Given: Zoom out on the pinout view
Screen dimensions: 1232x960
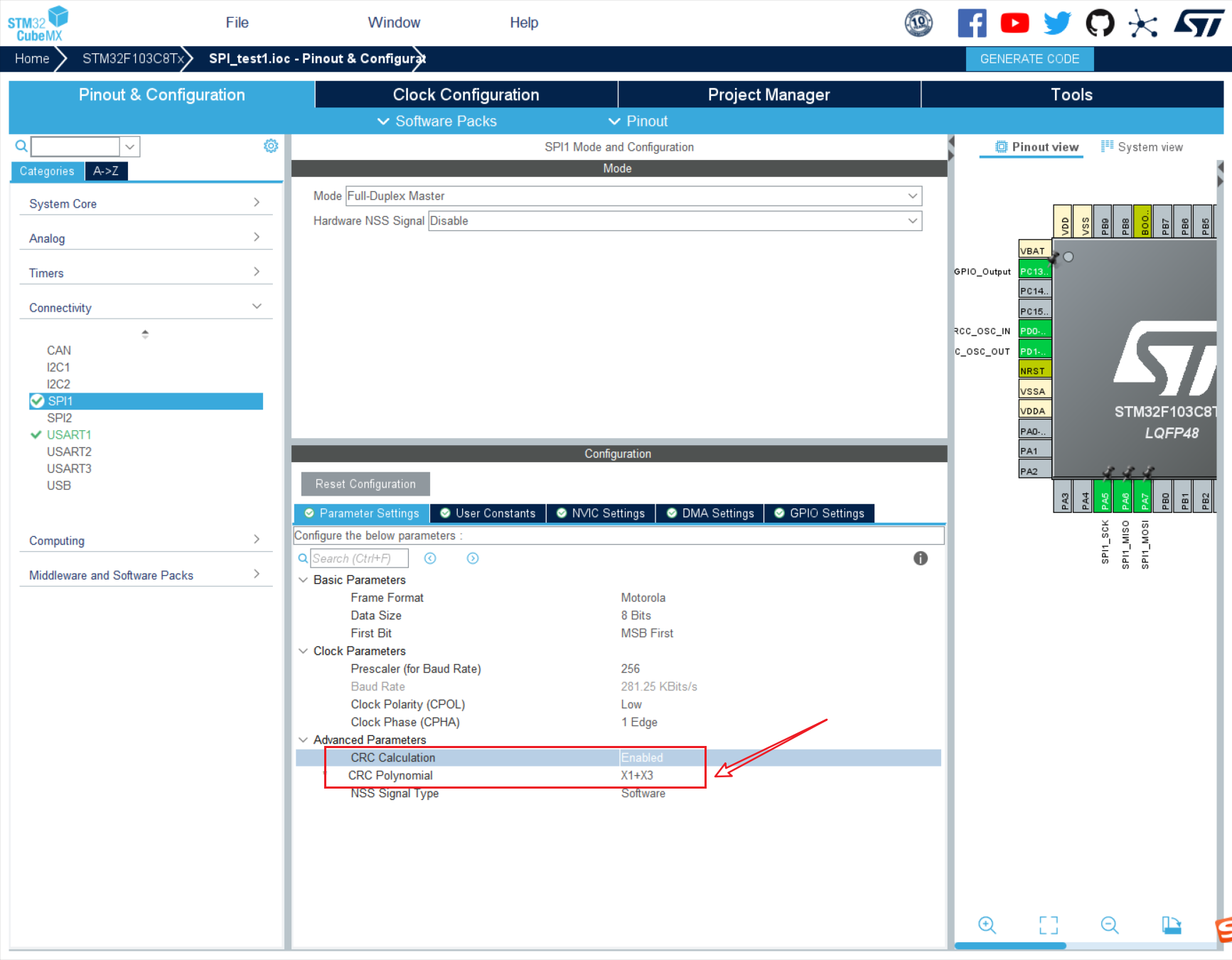Looking at the screenshot, I should tap(1110, 924).
